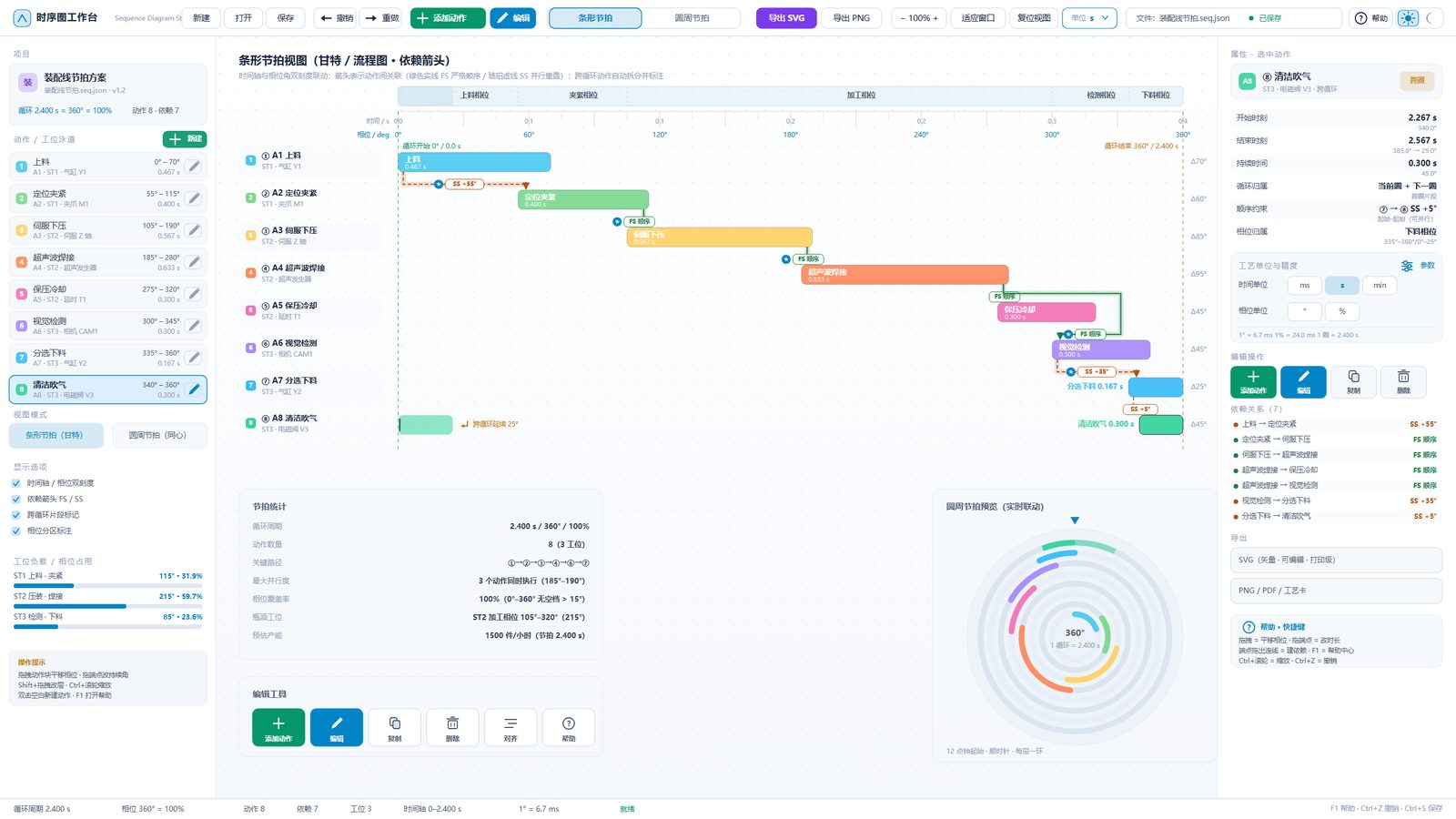
Task: Toggle 依赖箭头 FS / SS checkbox
Action: [15, 499]
